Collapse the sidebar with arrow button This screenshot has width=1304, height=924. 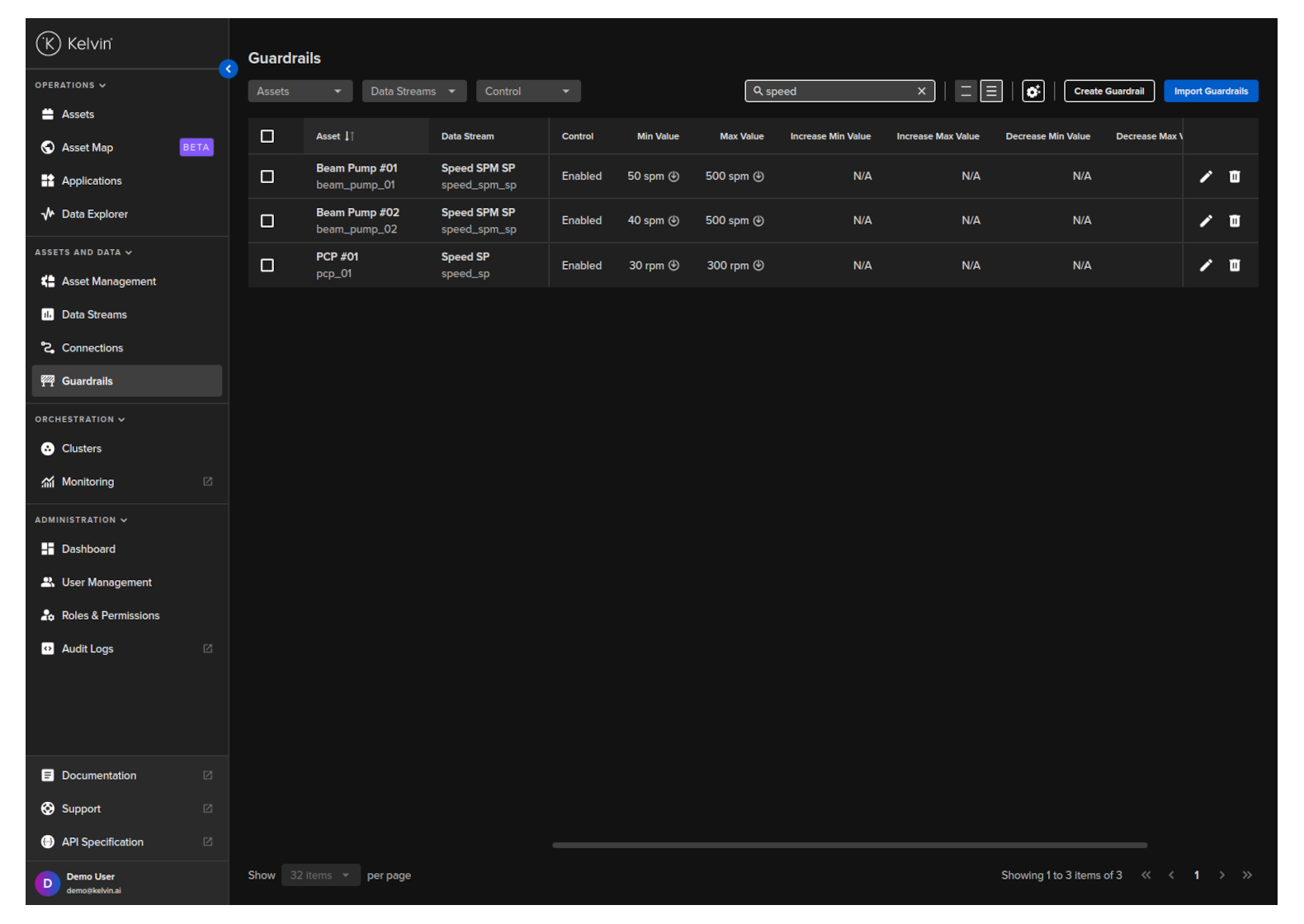click(229, 69)
